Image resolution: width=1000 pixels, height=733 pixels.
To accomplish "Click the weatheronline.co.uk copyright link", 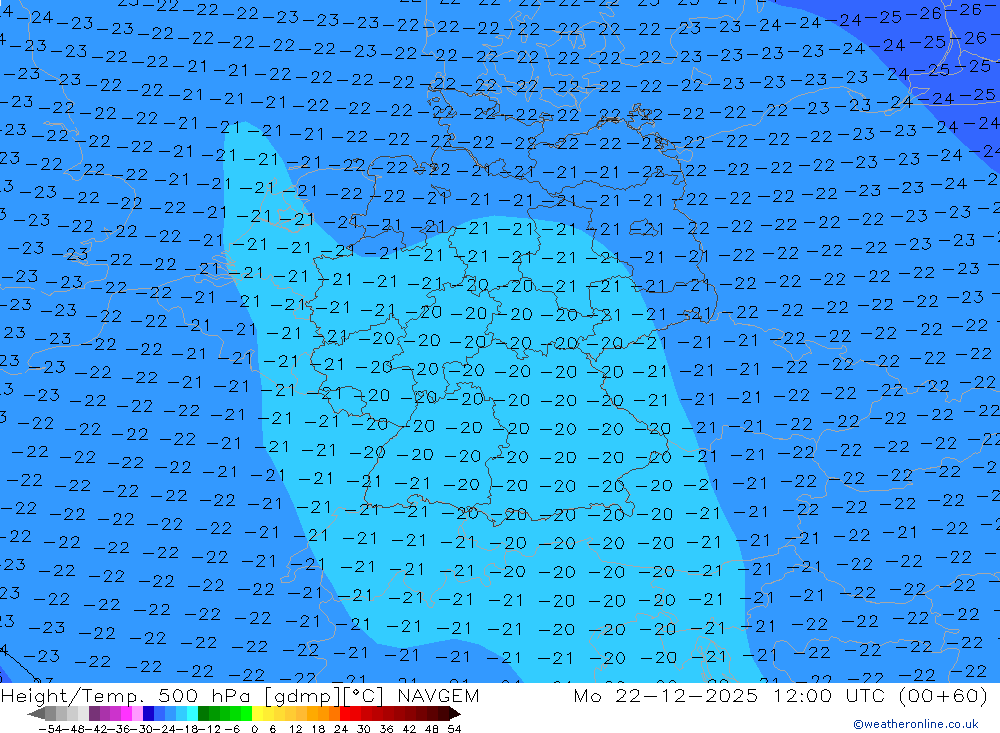I will tap(916, 724).
